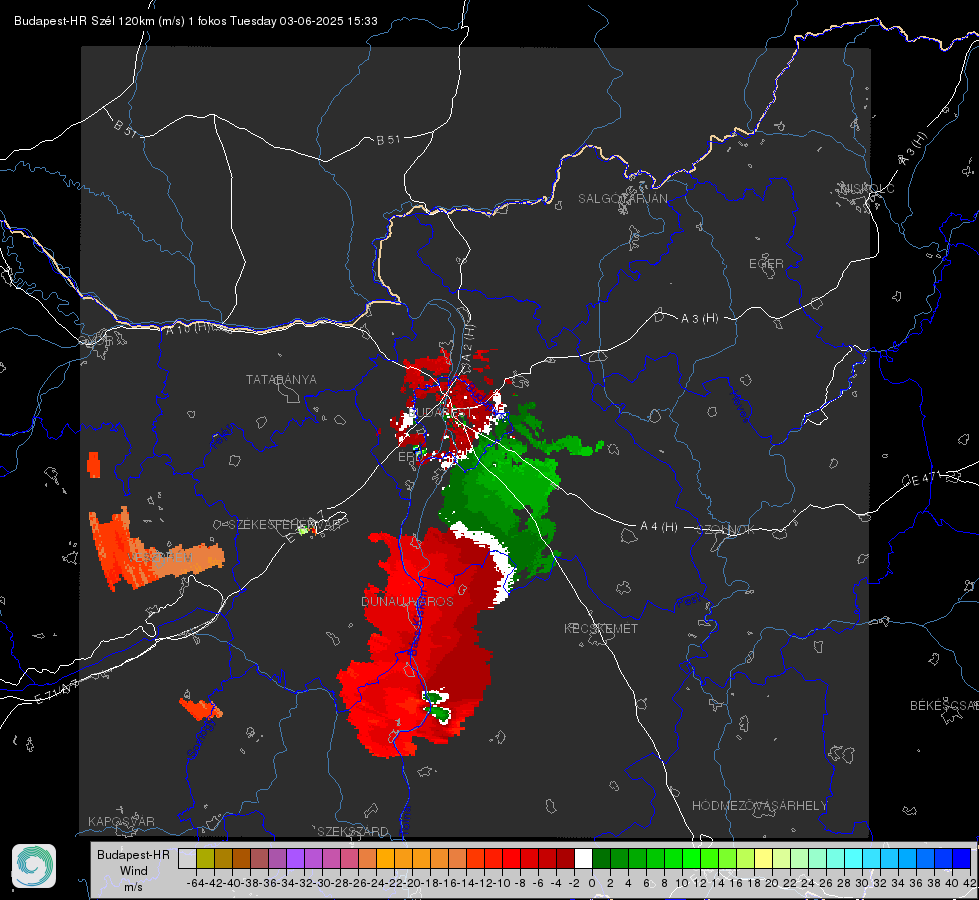Viewport: 979px width, 900px height.
Task: Select the SZÉKESFEHÉRVÁR city label
Action: [284, 525]
